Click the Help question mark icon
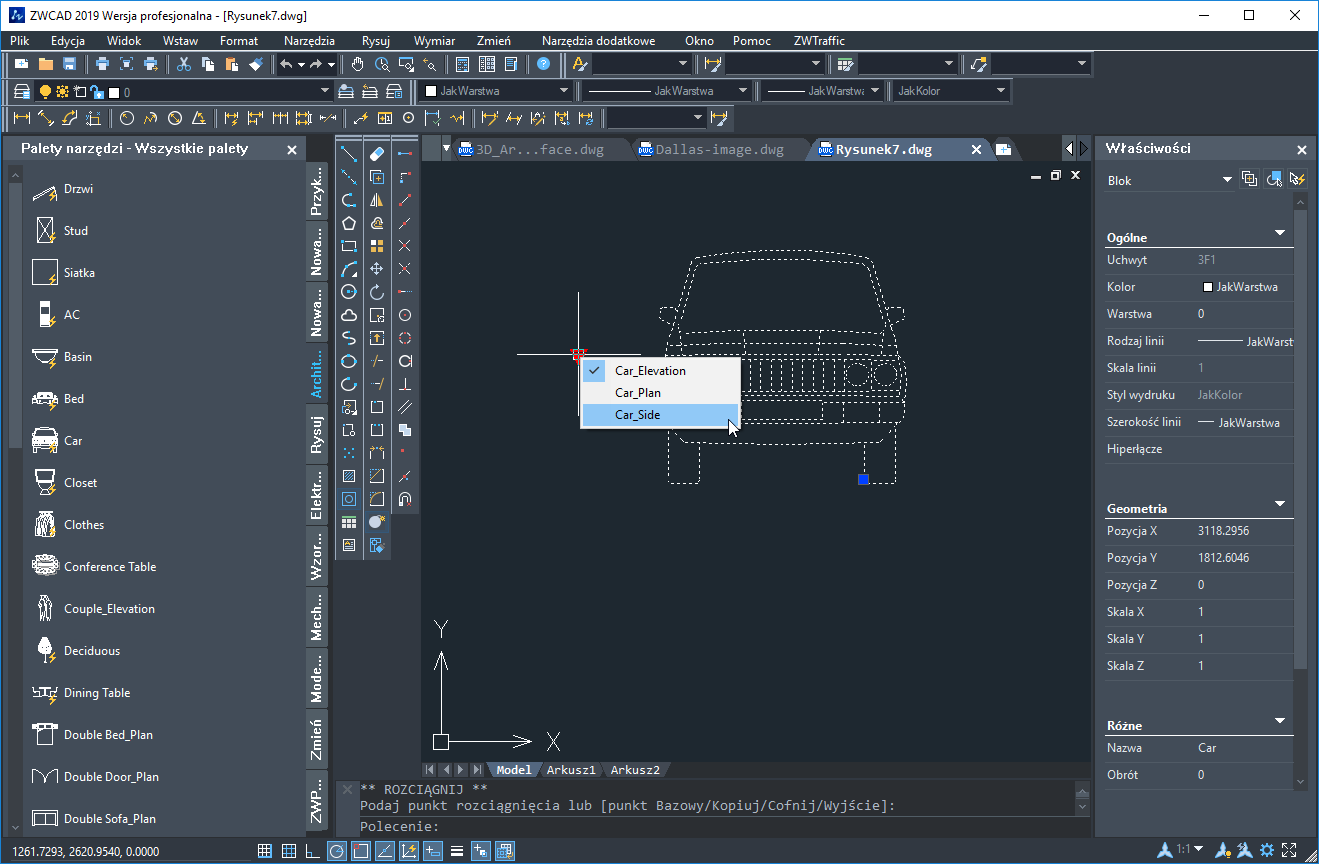This screenshot has height=864, width=1319. 543,64
